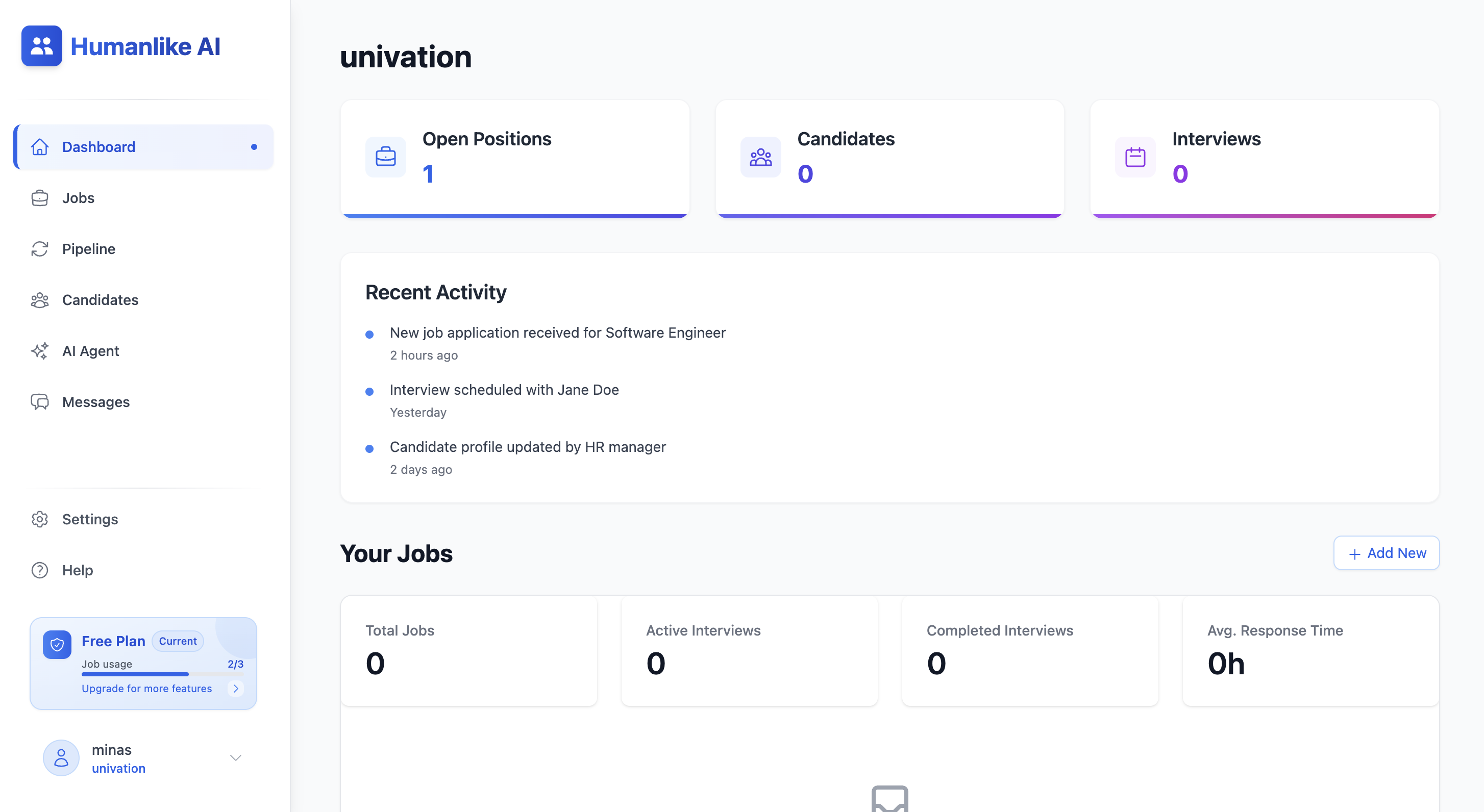The image size is (1484, 812).
Task: Select the Dashboard navigation item
Action: click(98, 147)
